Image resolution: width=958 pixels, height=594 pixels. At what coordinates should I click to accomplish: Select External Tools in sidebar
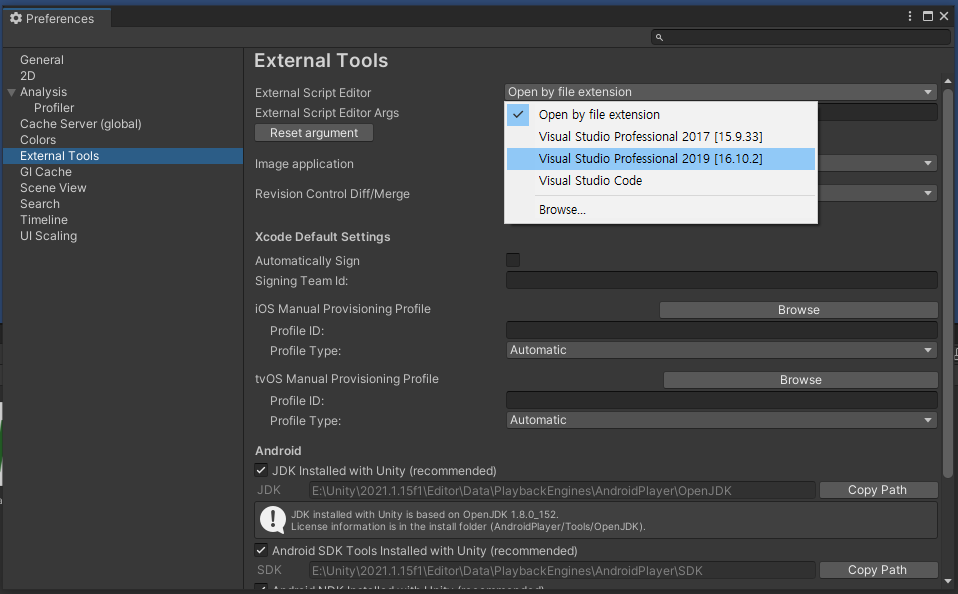(123, 156)
